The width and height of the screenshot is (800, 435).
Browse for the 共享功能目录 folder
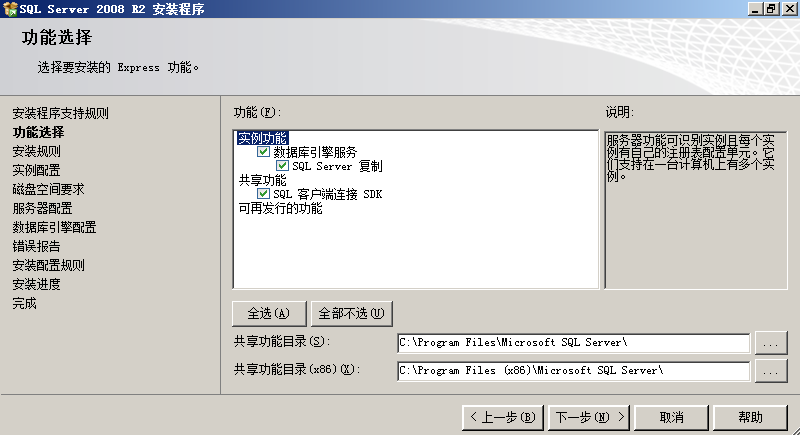770,343
